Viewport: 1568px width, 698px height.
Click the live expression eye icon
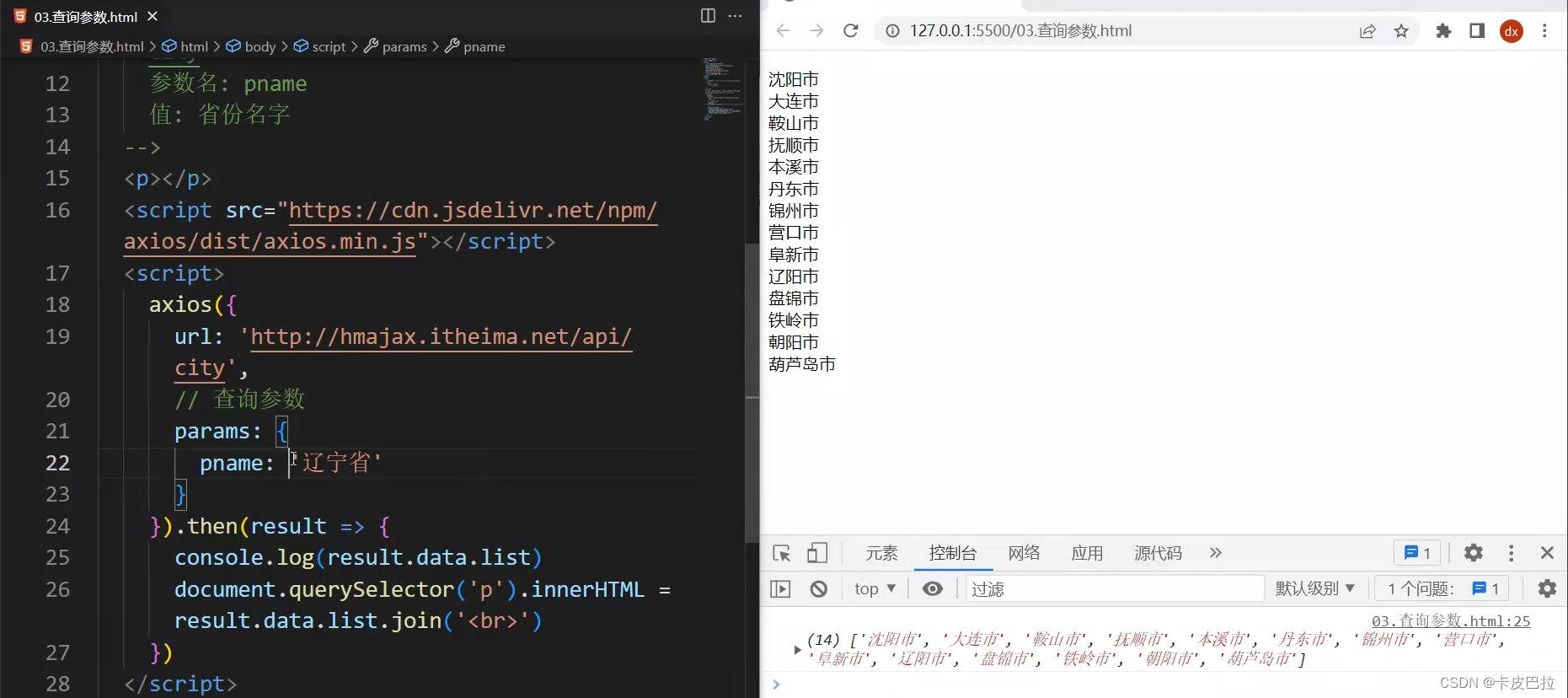click(933, 588)
